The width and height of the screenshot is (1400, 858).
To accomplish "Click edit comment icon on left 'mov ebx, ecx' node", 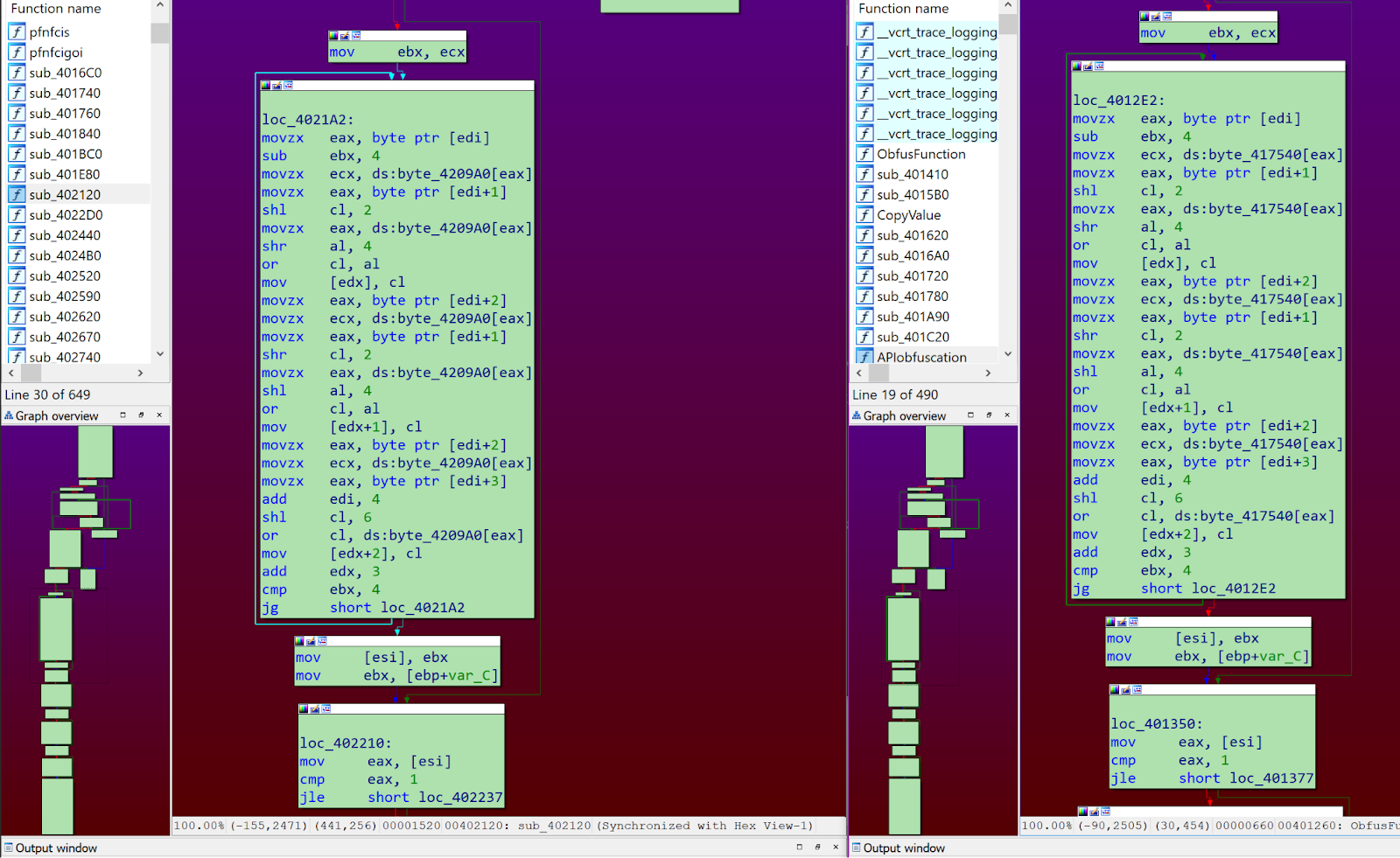I will [x=345, y=36].
